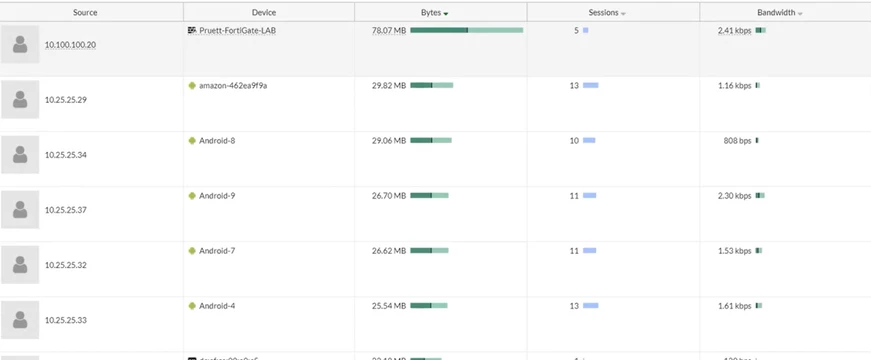Click the 26.70 MB bytes value
871x360 pixels.
(x=389, y=196)
